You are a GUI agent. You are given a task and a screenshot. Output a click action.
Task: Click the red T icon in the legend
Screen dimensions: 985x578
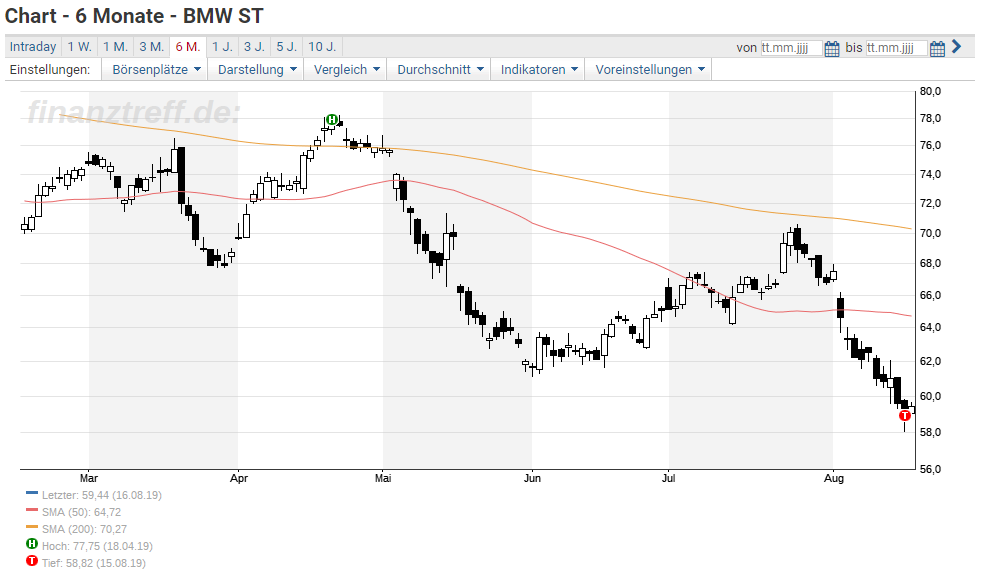(x=32, y=561)
